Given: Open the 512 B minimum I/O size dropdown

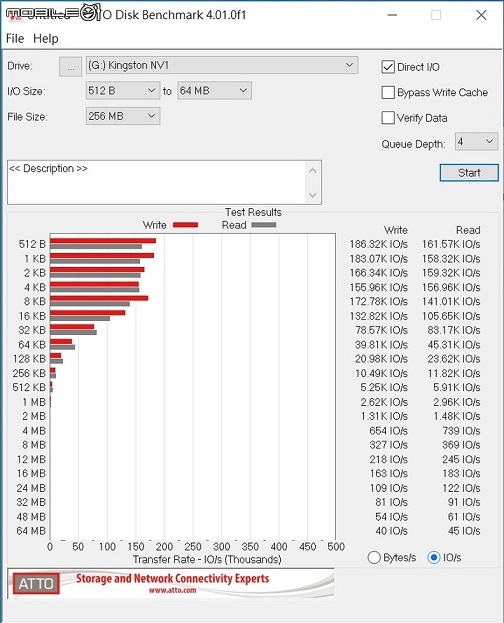Looking at the screenshot, I should point(123,91).
